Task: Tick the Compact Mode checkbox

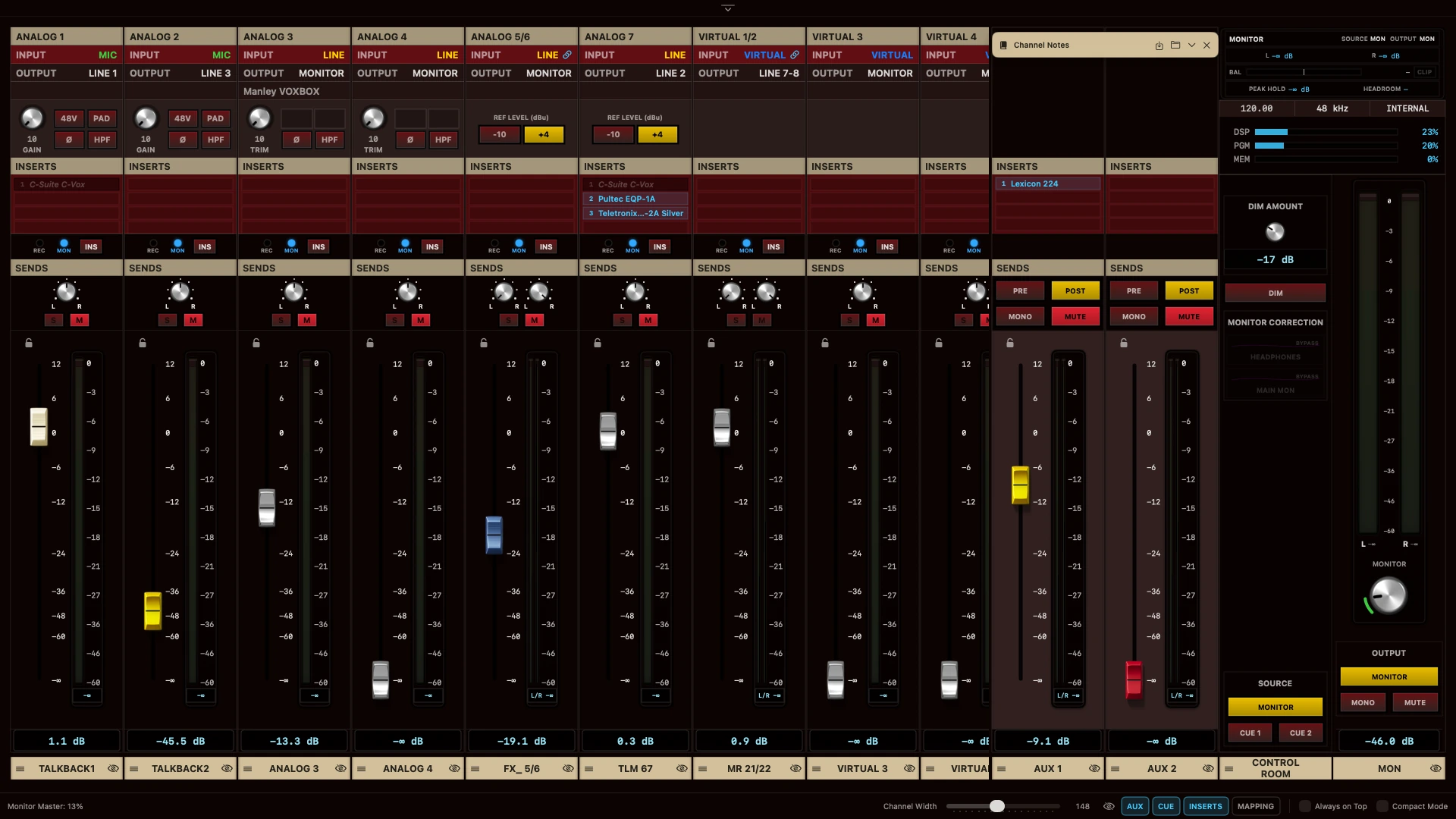Action: click(x=1382, y=806)
